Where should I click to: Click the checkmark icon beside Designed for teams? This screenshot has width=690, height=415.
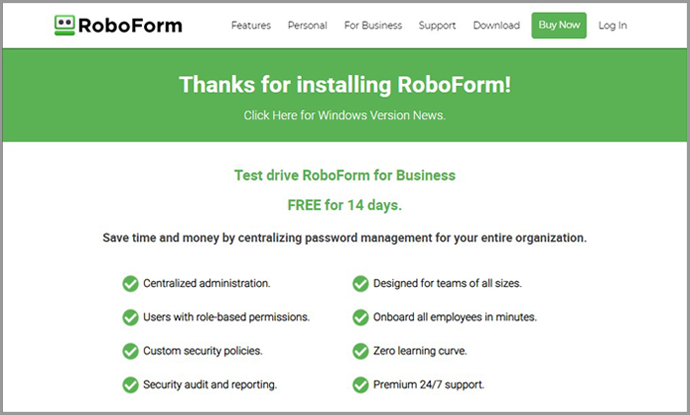360,284
